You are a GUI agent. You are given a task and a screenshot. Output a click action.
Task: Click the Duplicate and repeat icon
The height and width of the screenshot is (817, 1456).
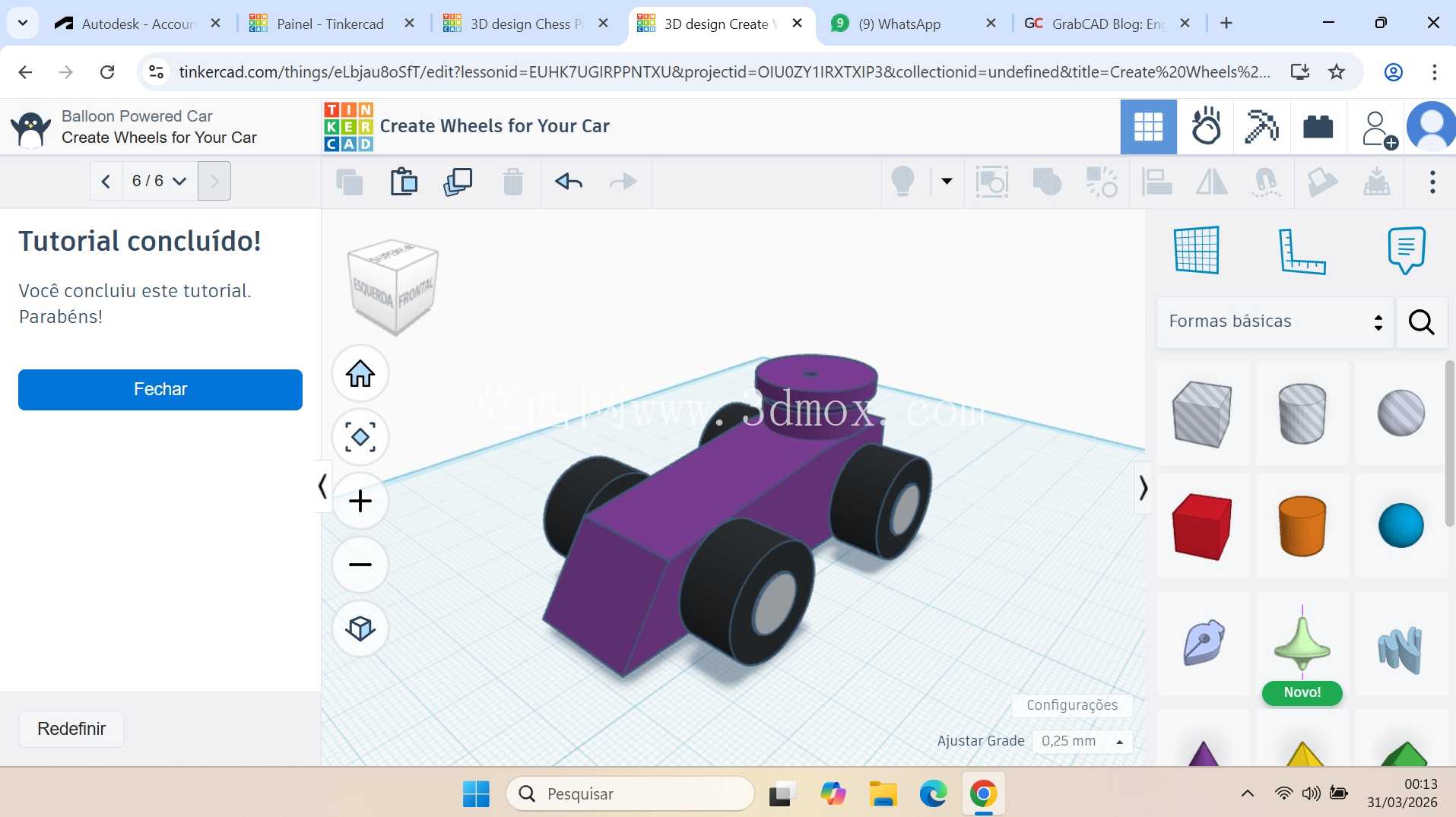(x=458, y=182)
